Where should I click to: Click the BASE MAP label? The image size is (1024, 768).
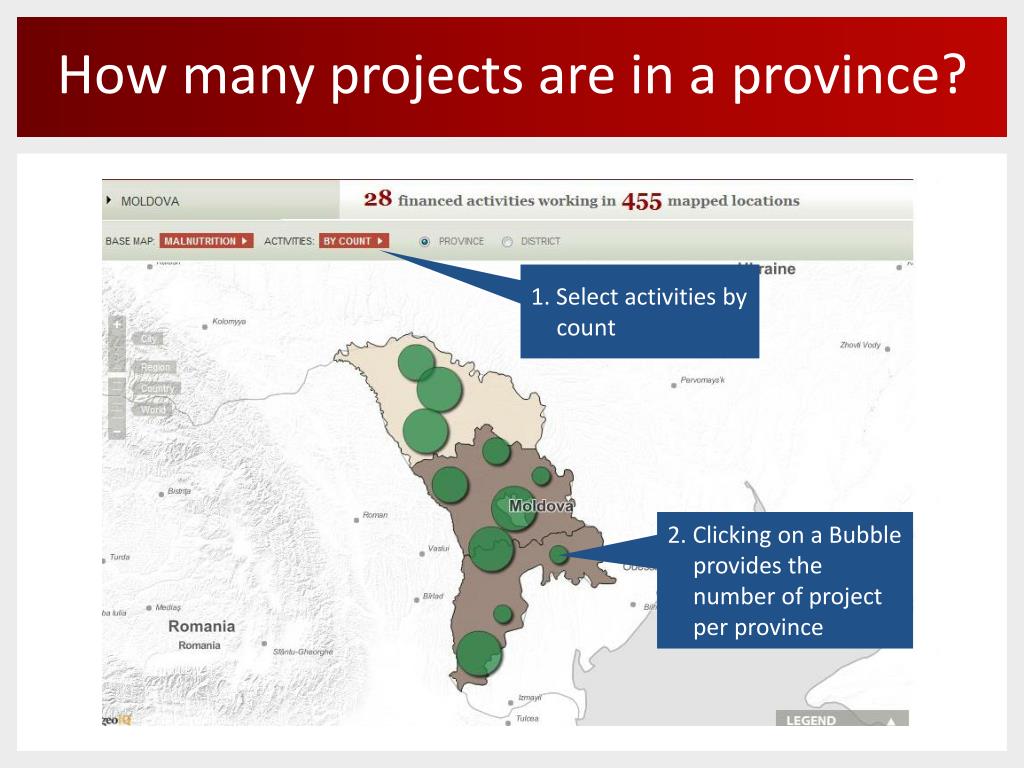[x=129, y=241]
